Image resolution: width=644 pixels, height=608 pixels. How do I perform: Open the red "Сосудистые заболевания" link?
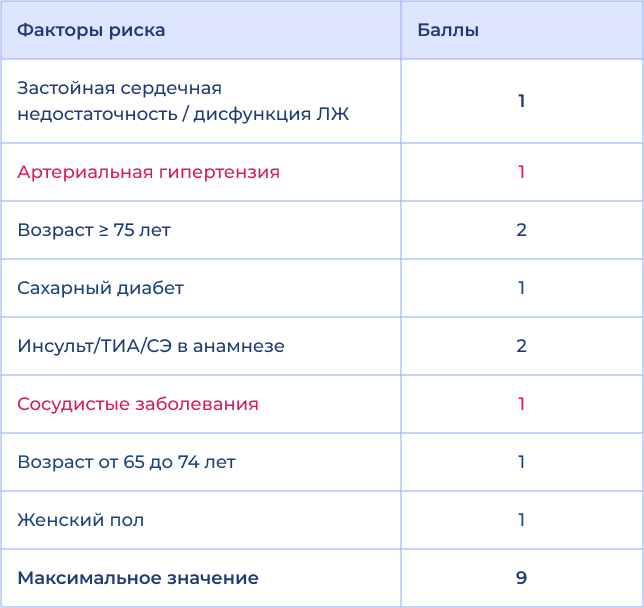(138, 404)
